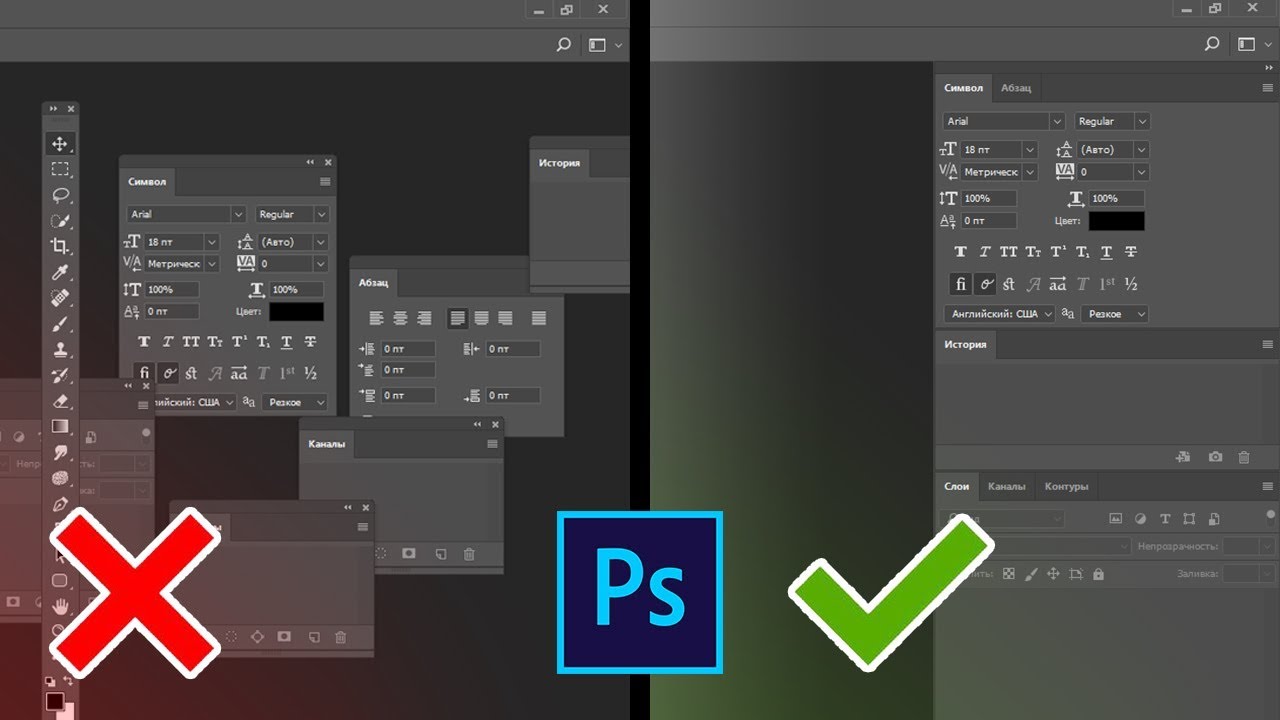Click the smart object filter icon in Слои
Image resolution: width=1280 pixels, height=720 pixels.
[x=1214, y=519]
